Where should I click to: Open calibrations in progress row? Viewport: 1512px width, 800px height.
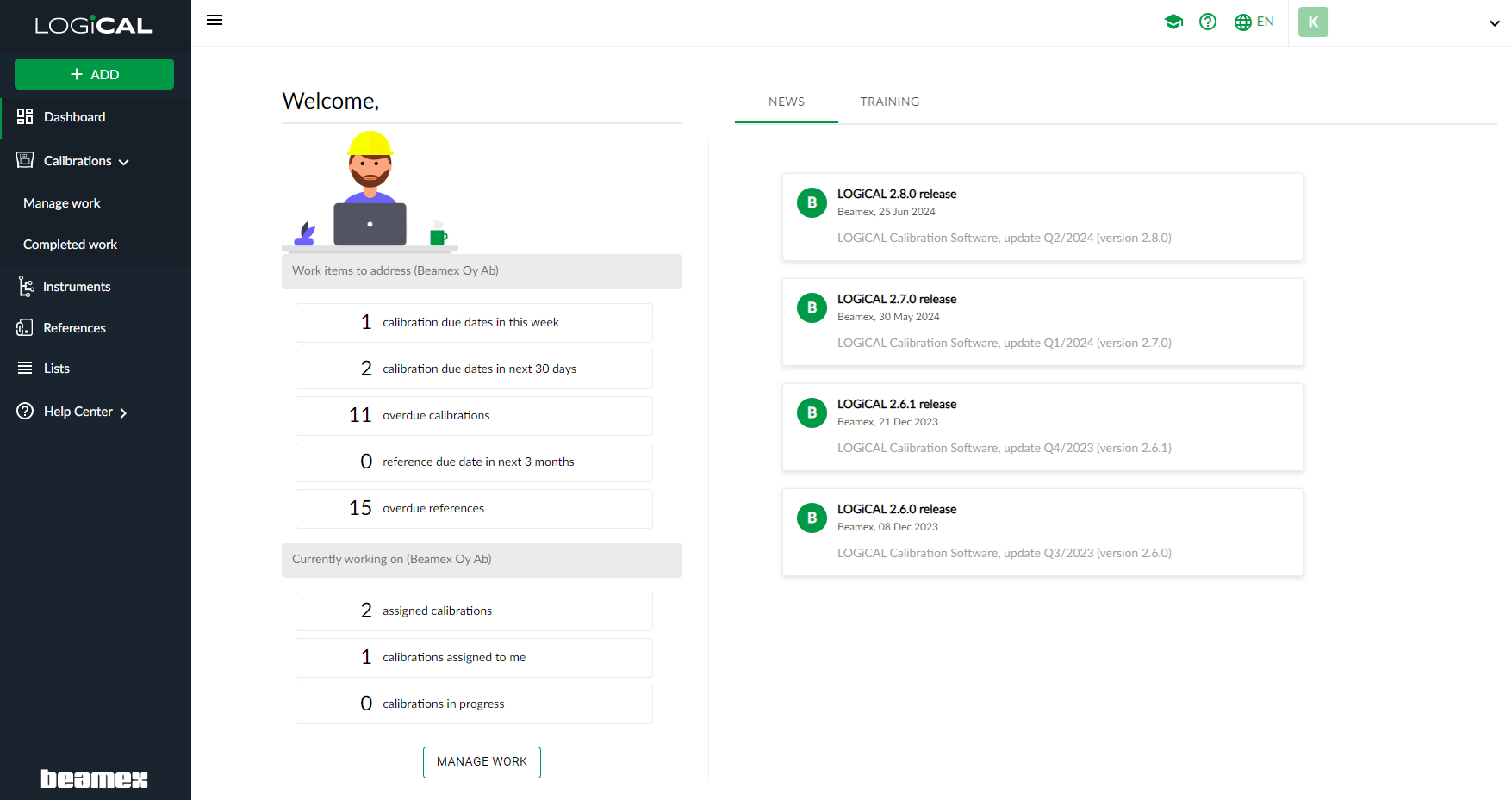tap(474, 704)
